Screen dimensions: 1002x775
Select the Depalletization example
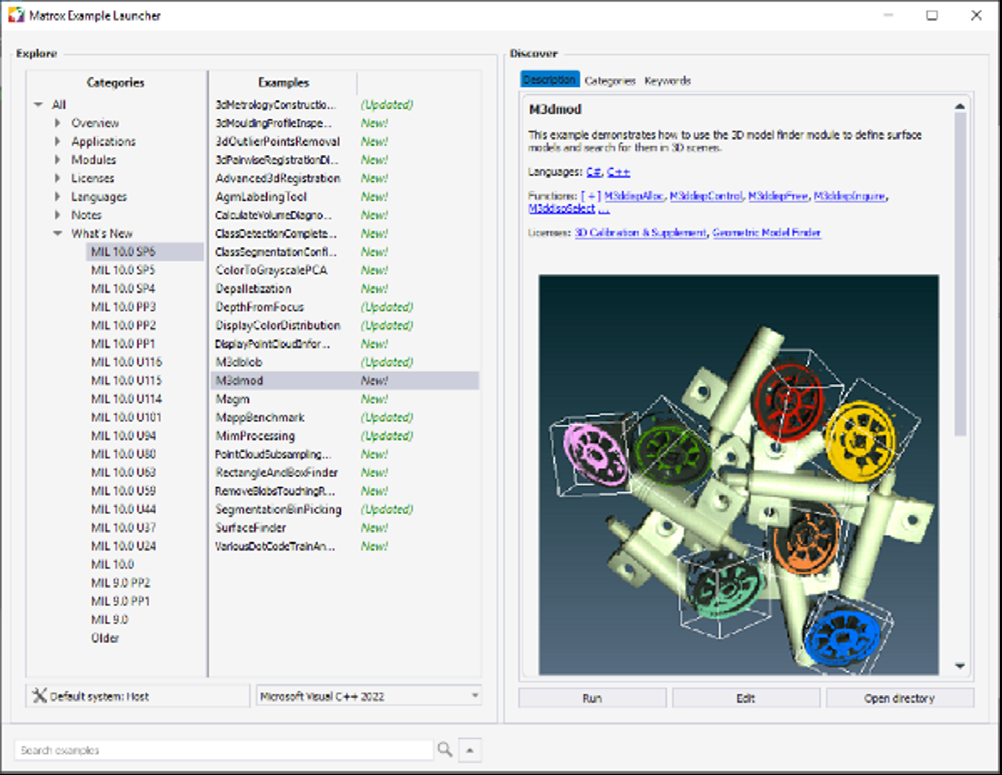(253, 289)
